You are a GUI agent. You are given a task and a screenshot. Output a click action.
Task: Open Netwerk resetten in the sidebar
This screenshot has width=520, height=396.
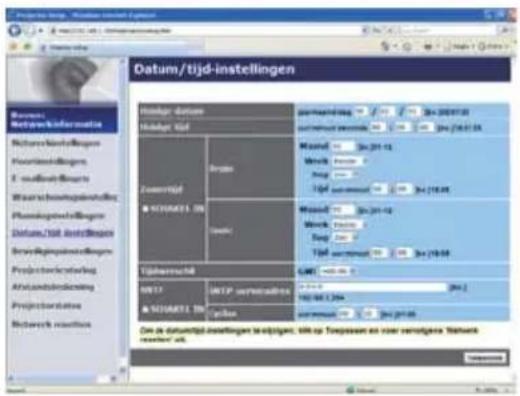point(51,324)
